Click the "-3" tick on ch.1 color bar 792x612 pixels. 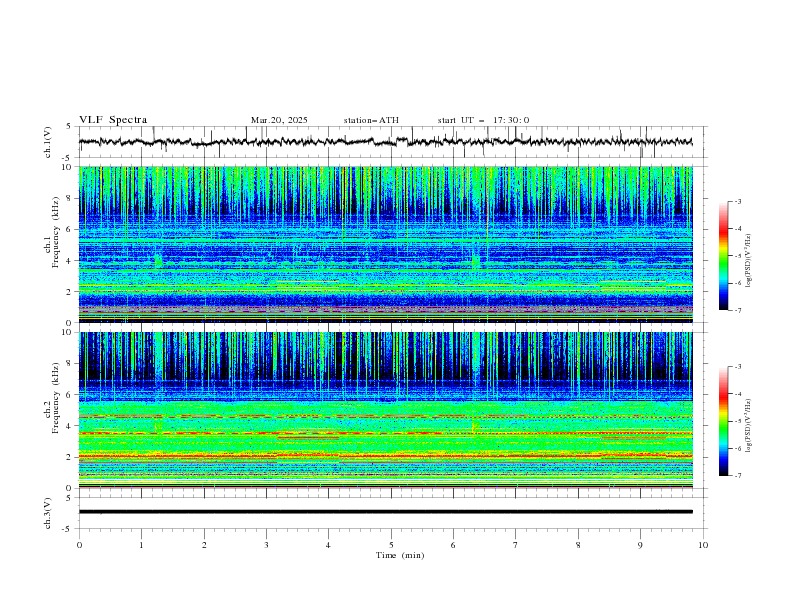(x=737, y=201)
